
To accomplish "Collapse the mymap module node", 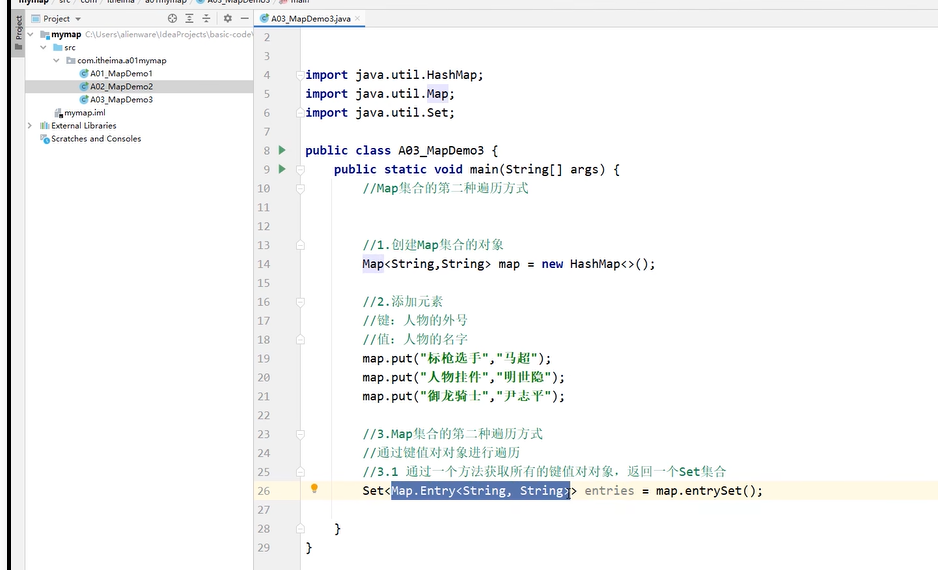I will pos(31,35).
